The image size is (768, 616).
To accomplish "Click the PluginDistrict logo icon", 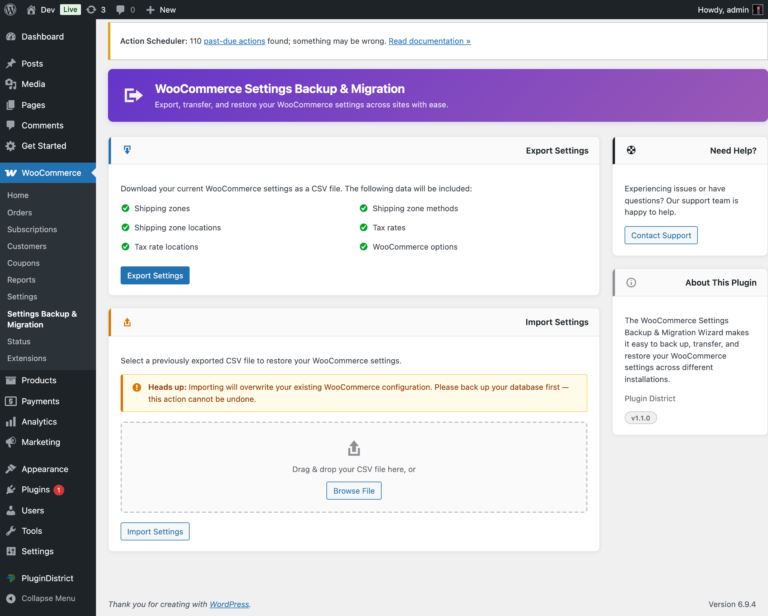I will pyautogui.click(x=11, y=578).
